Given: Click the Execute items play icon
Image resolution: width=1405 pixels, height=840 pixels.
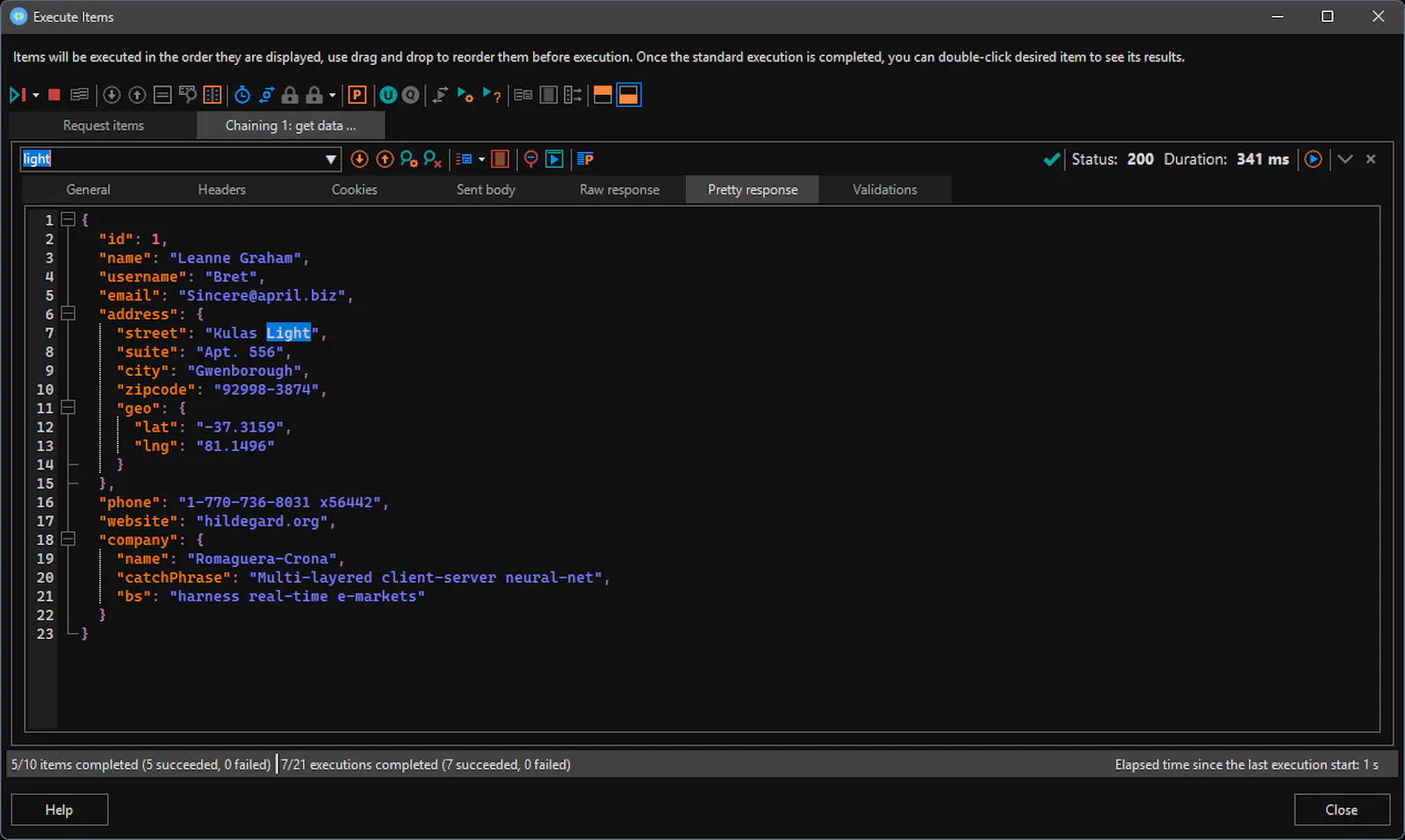Looking at the screenshot, I should pos(17,95).
